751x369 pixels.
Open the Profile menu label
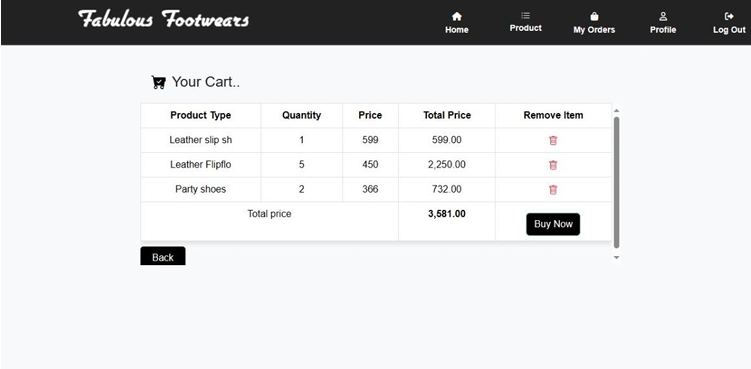(x=663, y=30)
